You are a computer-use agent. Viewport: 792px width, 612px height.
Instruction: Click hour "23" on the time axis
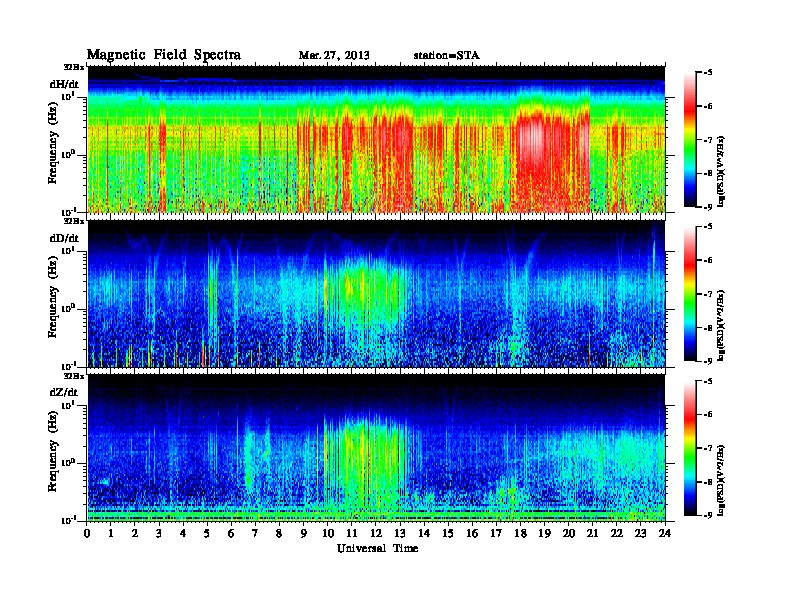641,533
